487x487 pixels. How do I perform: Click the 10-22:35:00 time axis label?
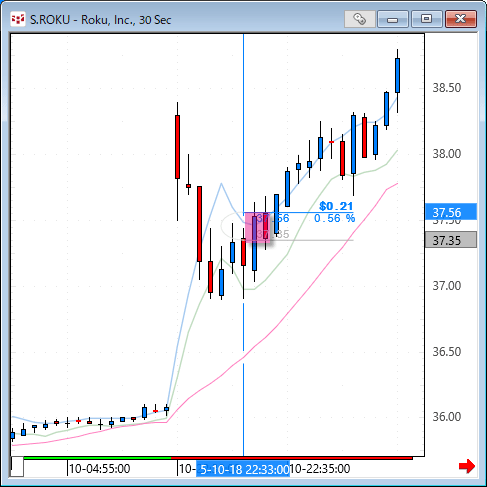(x=319, y=469)
